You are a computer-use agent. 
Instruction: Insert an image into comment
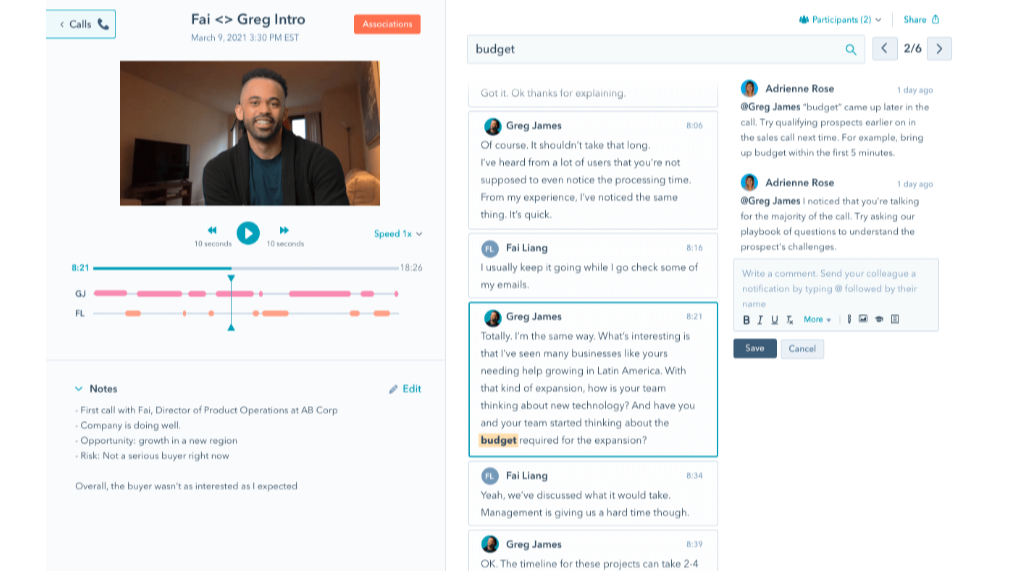(x=863, y=319)
